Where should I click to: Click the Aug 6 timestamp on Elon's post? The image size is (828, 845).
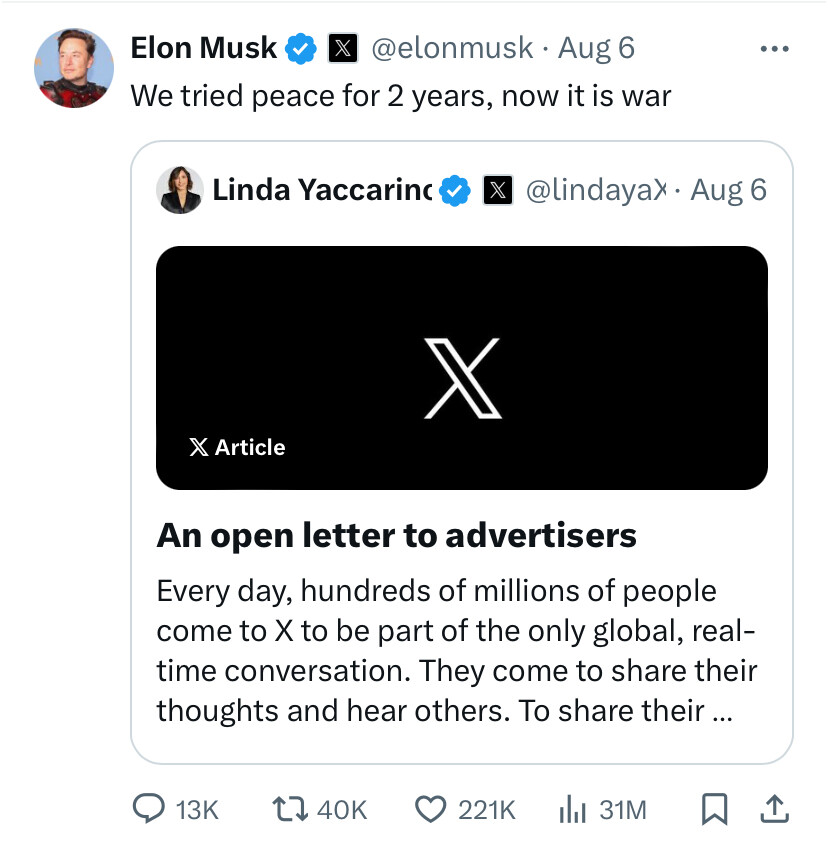[x=596, y=48]
